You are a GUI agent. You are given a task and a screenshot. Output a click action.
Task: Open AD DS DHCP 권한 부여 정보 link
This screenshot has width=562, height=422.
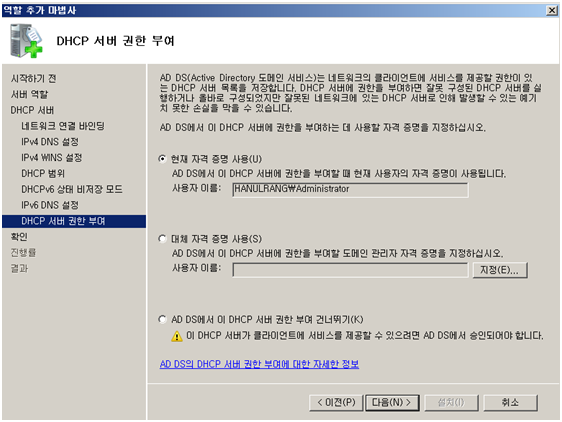click(259, 364)
